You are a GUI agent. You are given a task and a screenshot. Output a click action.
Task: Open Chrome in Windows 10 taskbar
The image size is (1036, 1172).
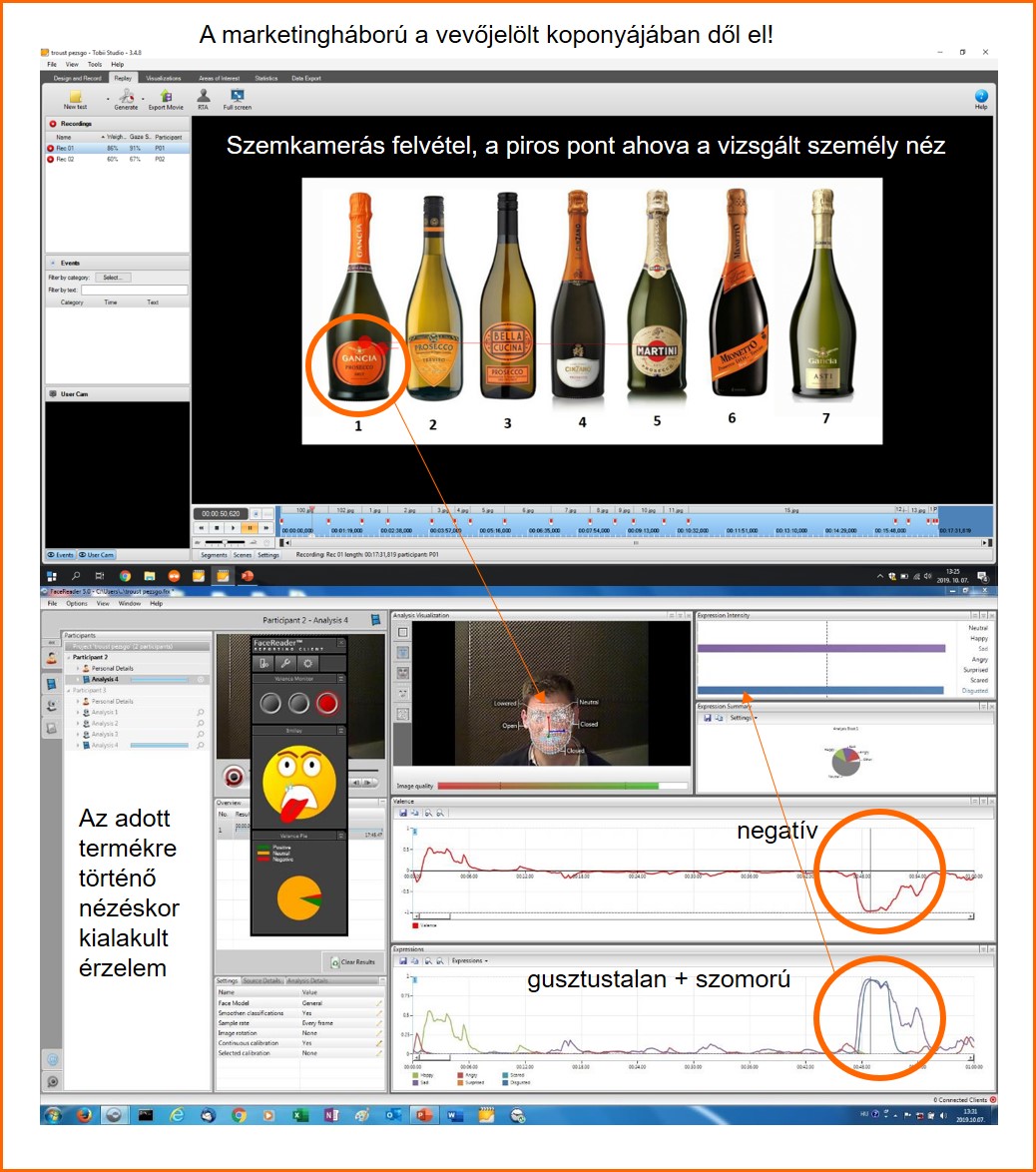click(x=125, y=576)
